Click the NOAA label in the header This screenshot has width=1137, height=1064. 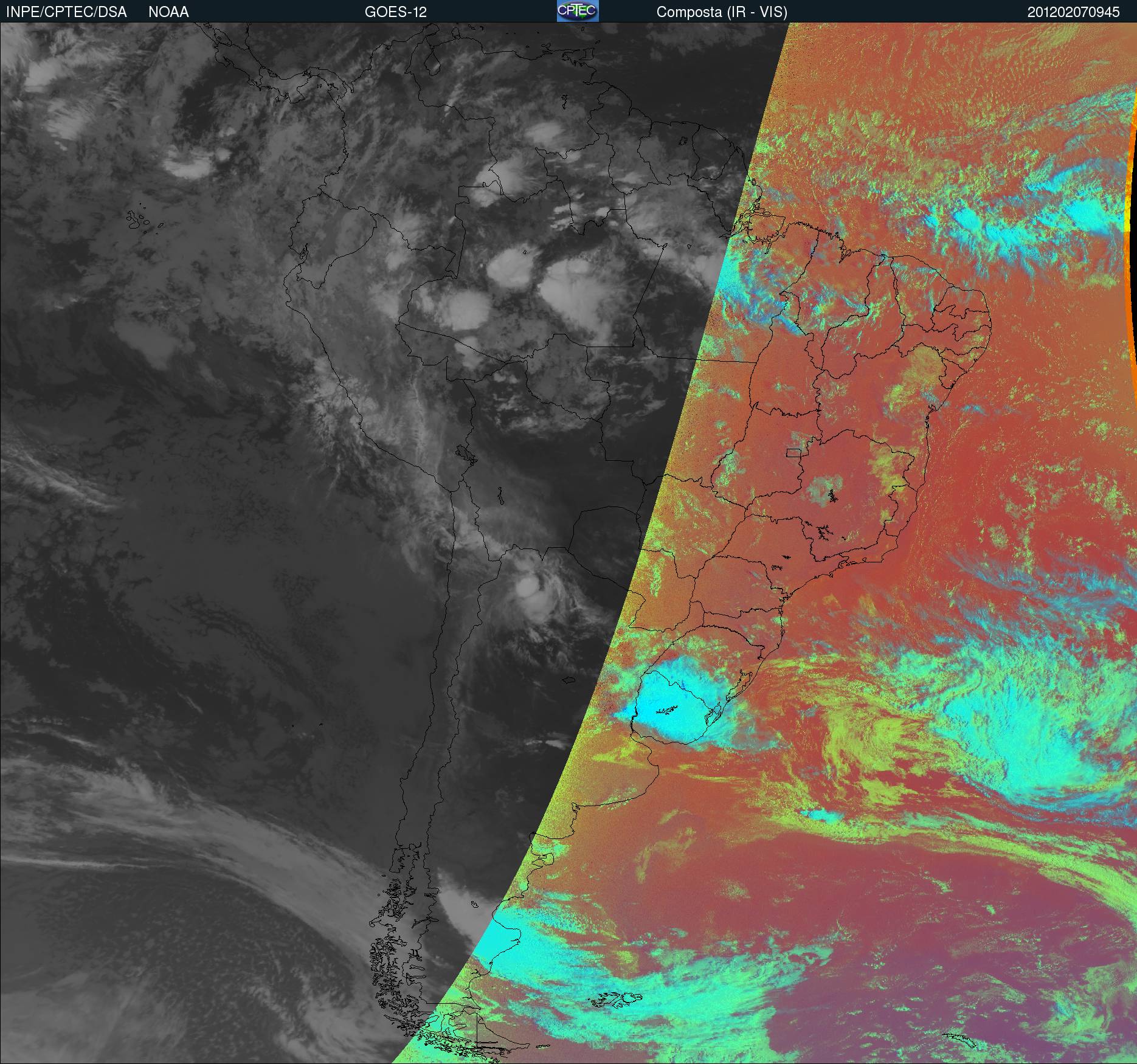(x=168, y=12)
